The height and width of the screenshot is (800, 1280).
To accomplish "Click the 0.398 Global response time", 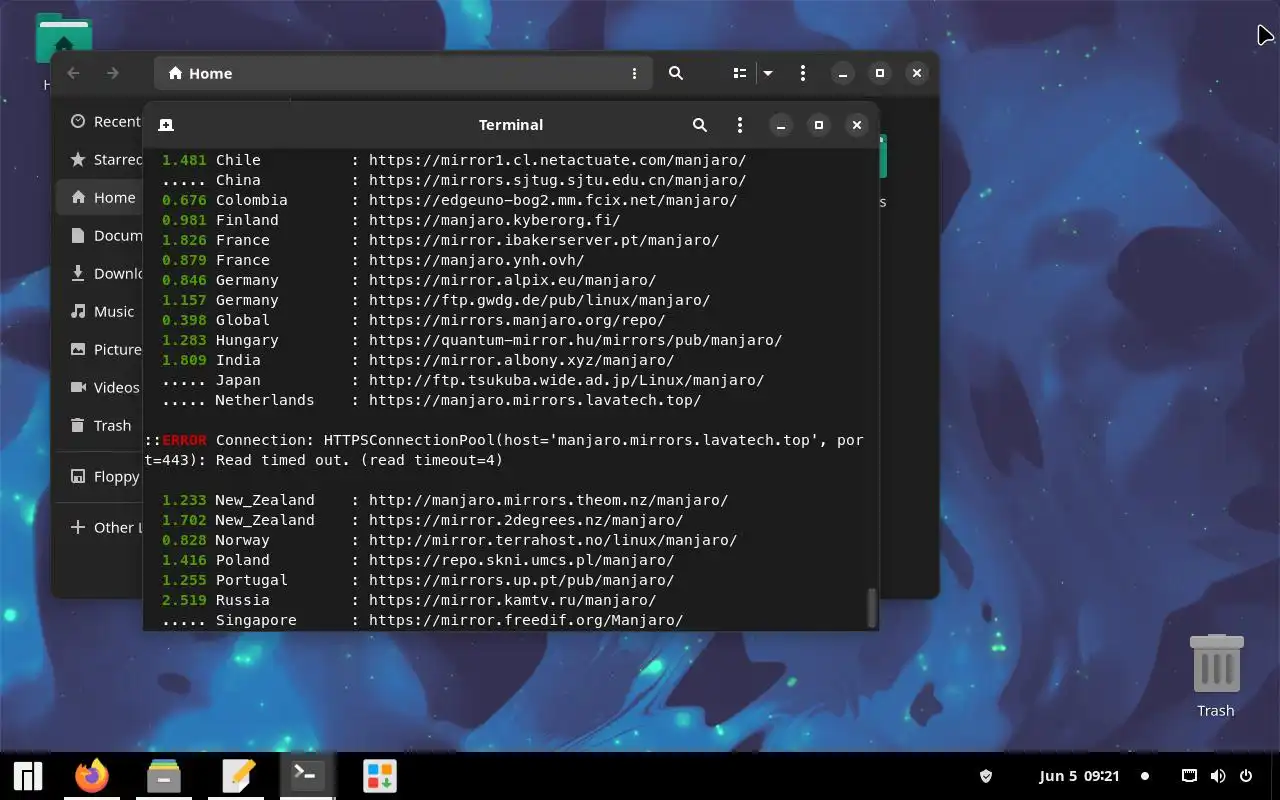I will point(184,320).
